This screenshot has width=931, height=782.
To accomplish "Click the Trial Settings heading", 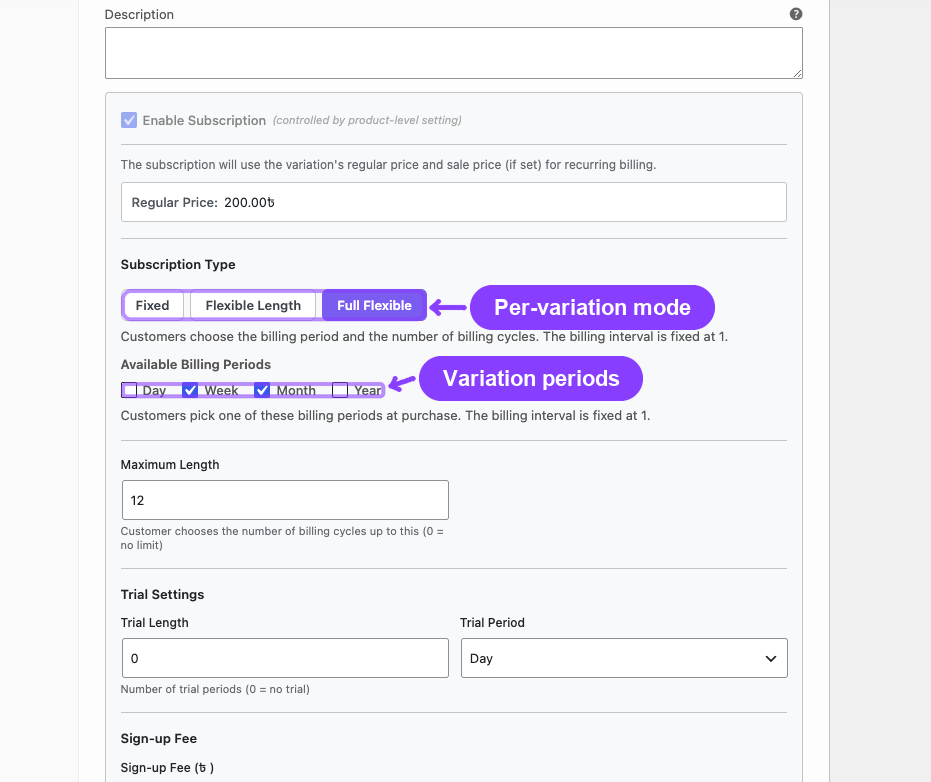I will point(162,594).
